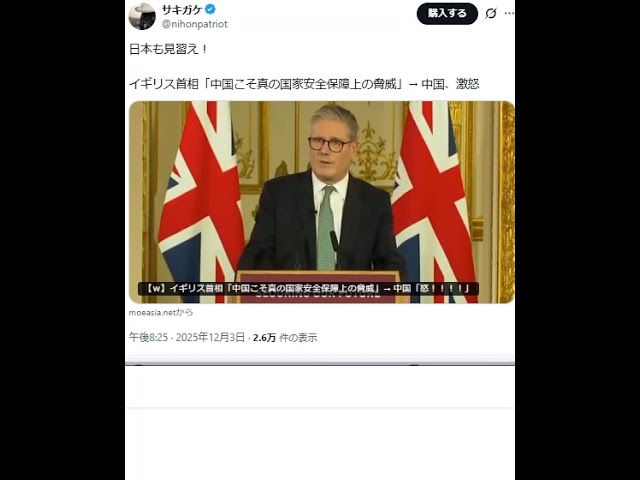The height and width of the screenshot is (480, 640).
Task: Click the 2025年12月3日 post date
Action: click(x=210, y=337)
